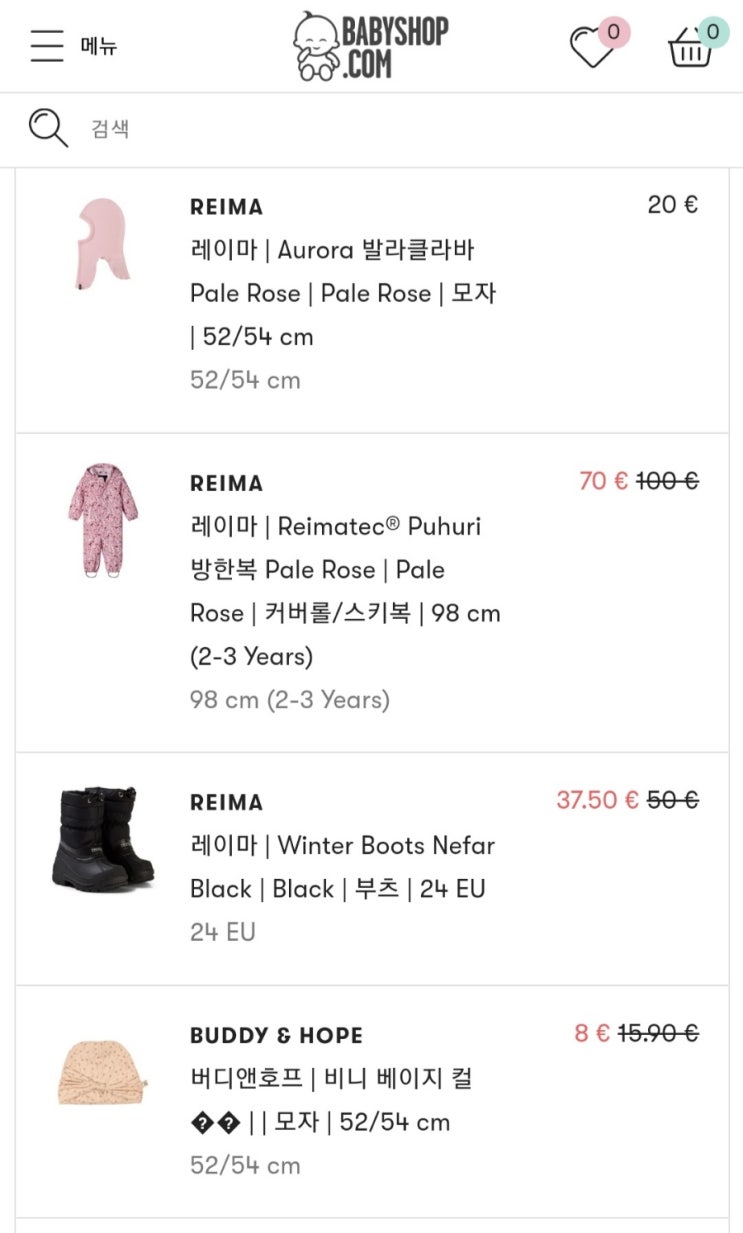This screenshot has width=743, height=1233.
Task: Click the BUDDY & HOPE brand name
Action: 276,1035
